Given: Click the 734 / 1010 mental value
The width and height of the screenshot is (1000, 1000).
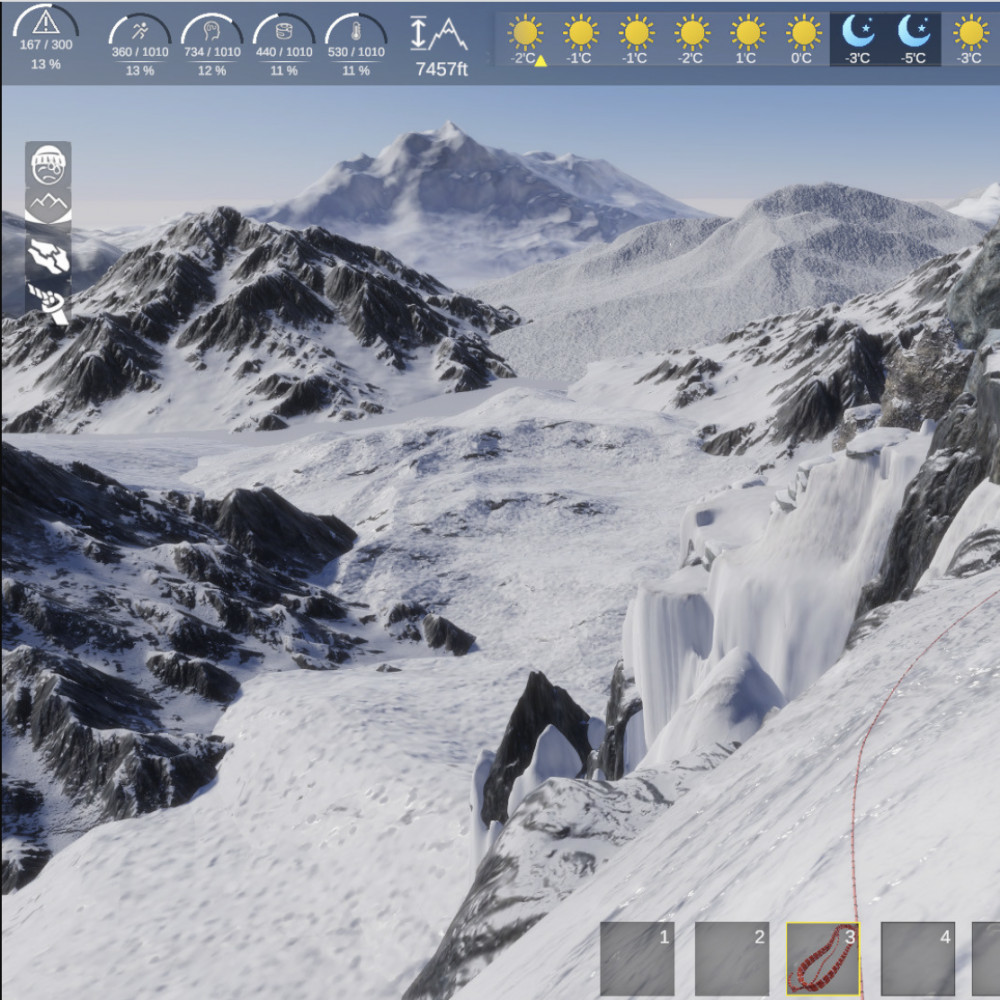Looking at the screenshot, I should pyautogui.click(x=212, y=52).
